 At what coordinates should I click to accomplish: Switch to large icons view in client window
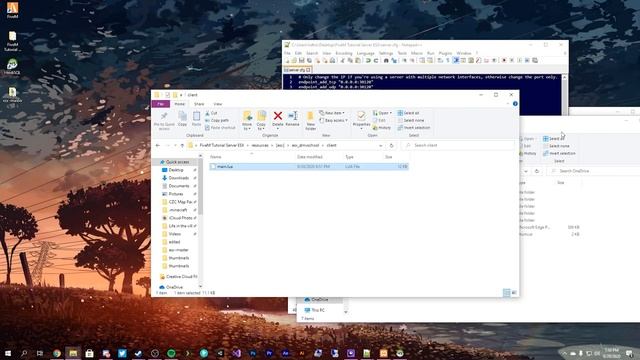pyautogui.click(x=514, y=293)
